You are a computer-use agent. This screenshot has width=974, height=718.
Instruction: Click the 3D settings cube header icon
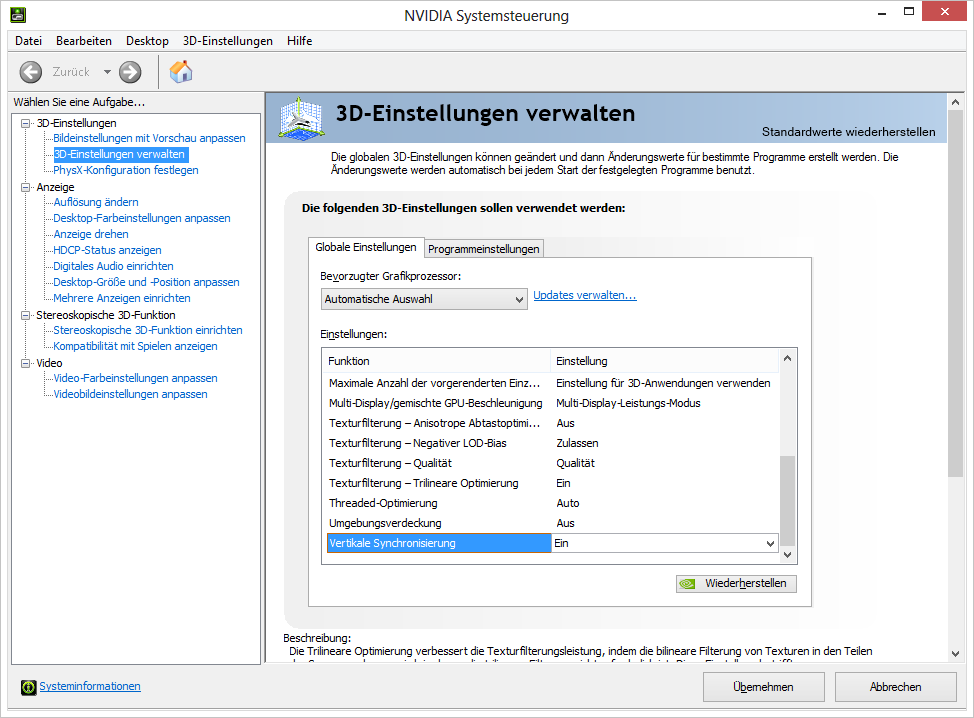(301, 117)
